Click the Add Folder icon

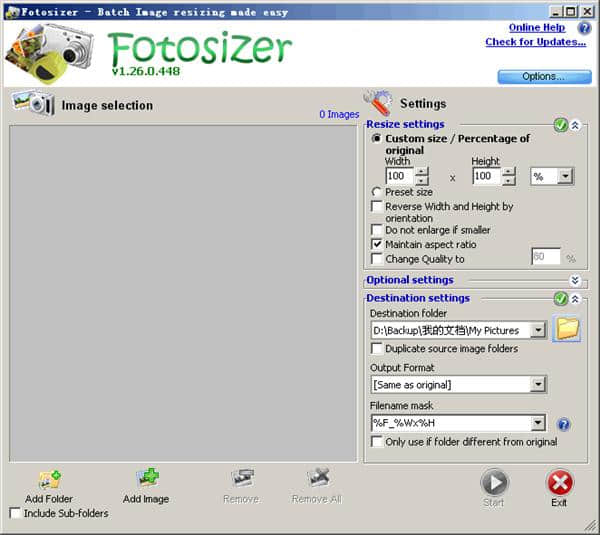[x=50, y=480]
